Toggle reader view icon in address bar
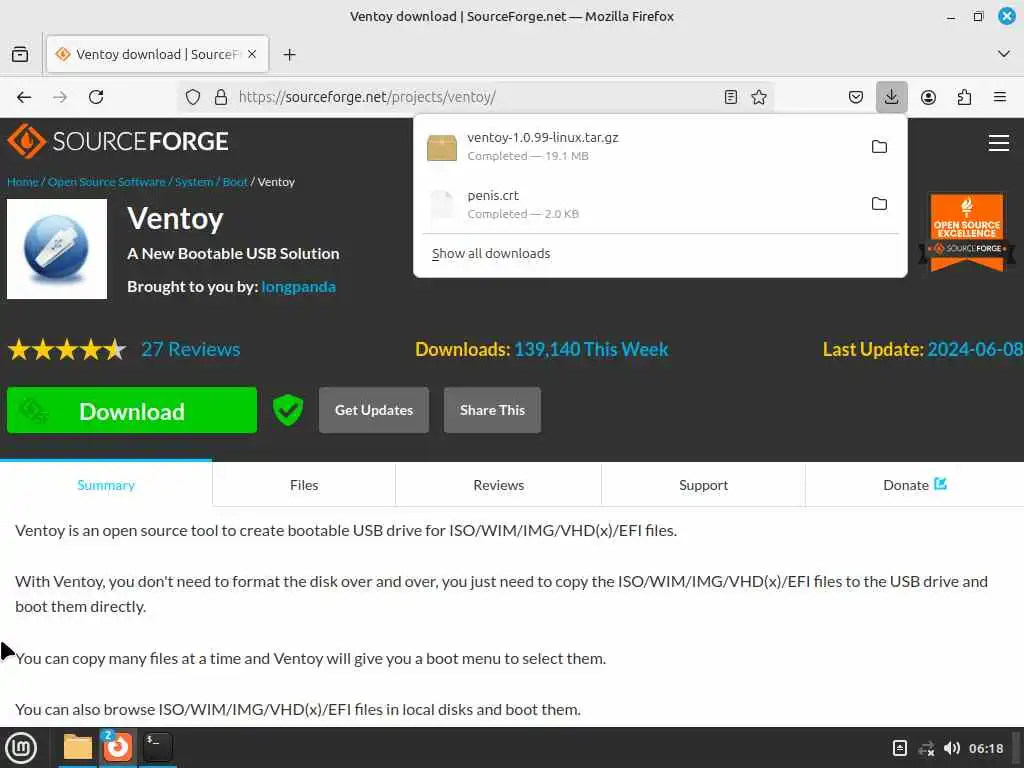Viewport: 1024px width, 768px height. point(731,97)
